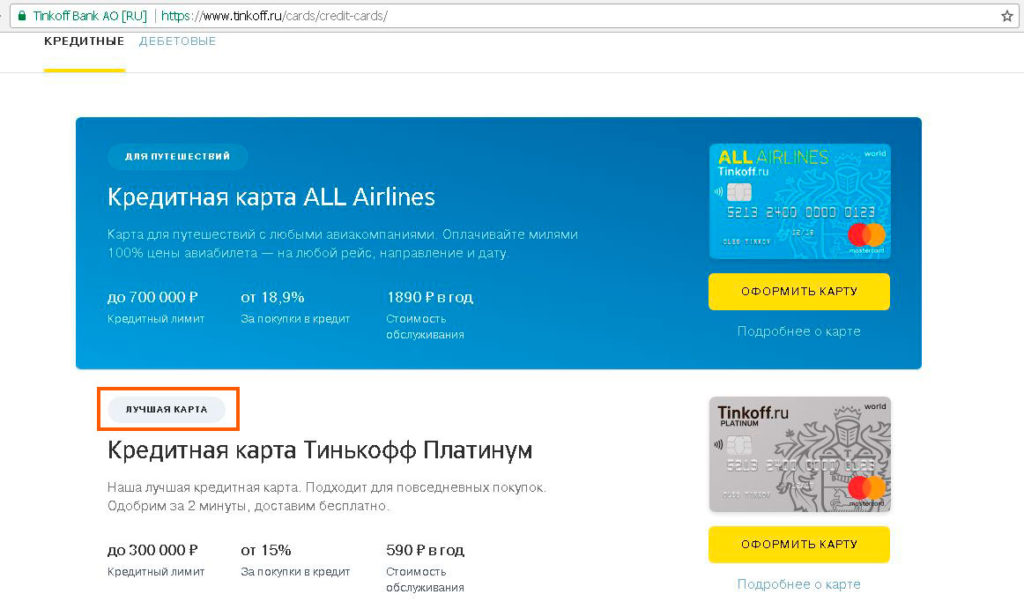The width and height of the screenshot is (1024, 609).
Task: Bookmark page with the star icon
Action: pos(1007,16)
